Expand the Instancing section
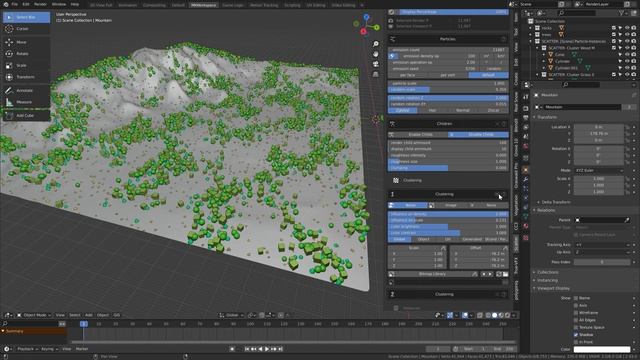 point(547,280)
